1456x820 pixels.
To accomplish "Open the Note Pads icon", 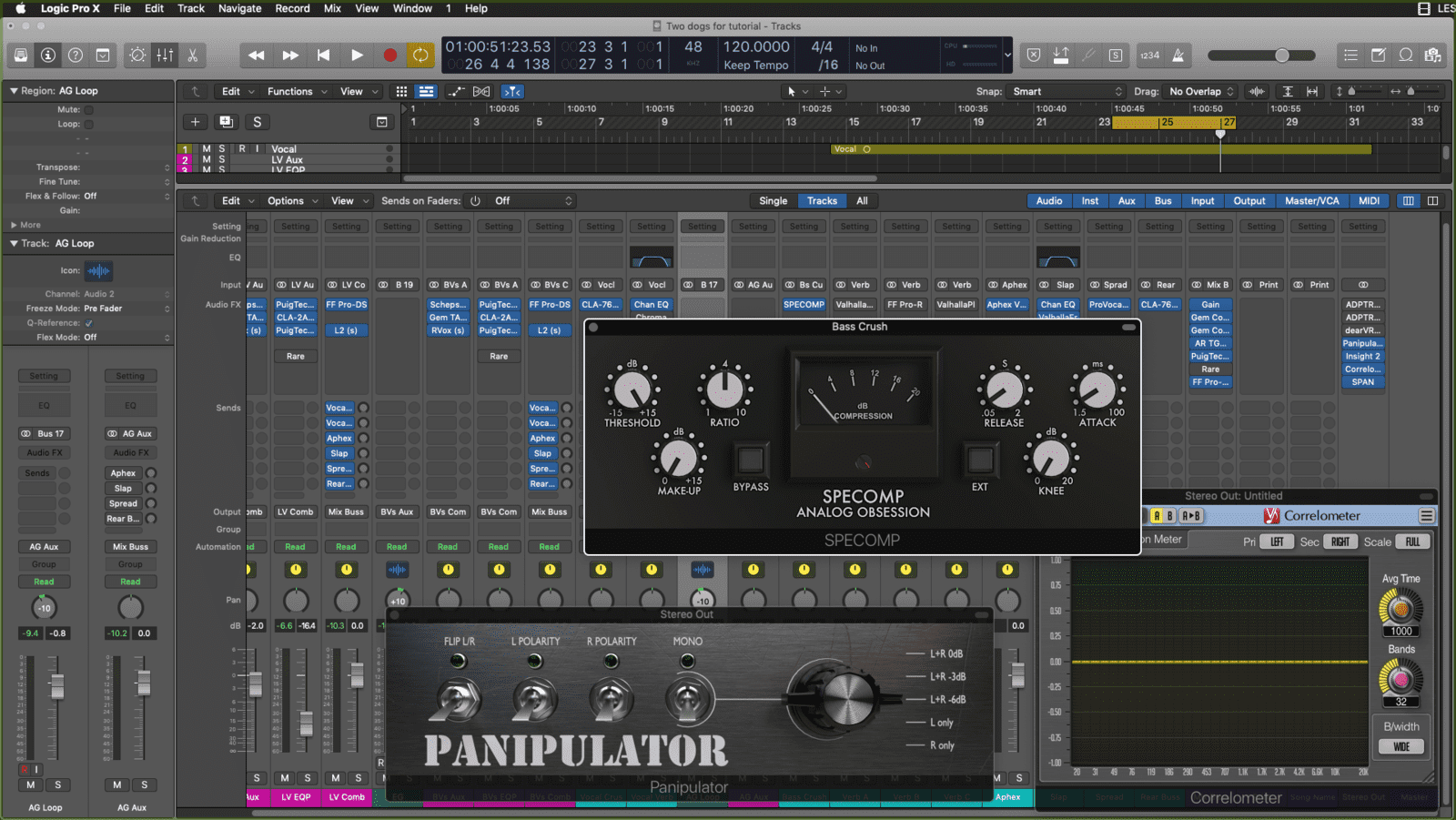I will (1379, 56).
